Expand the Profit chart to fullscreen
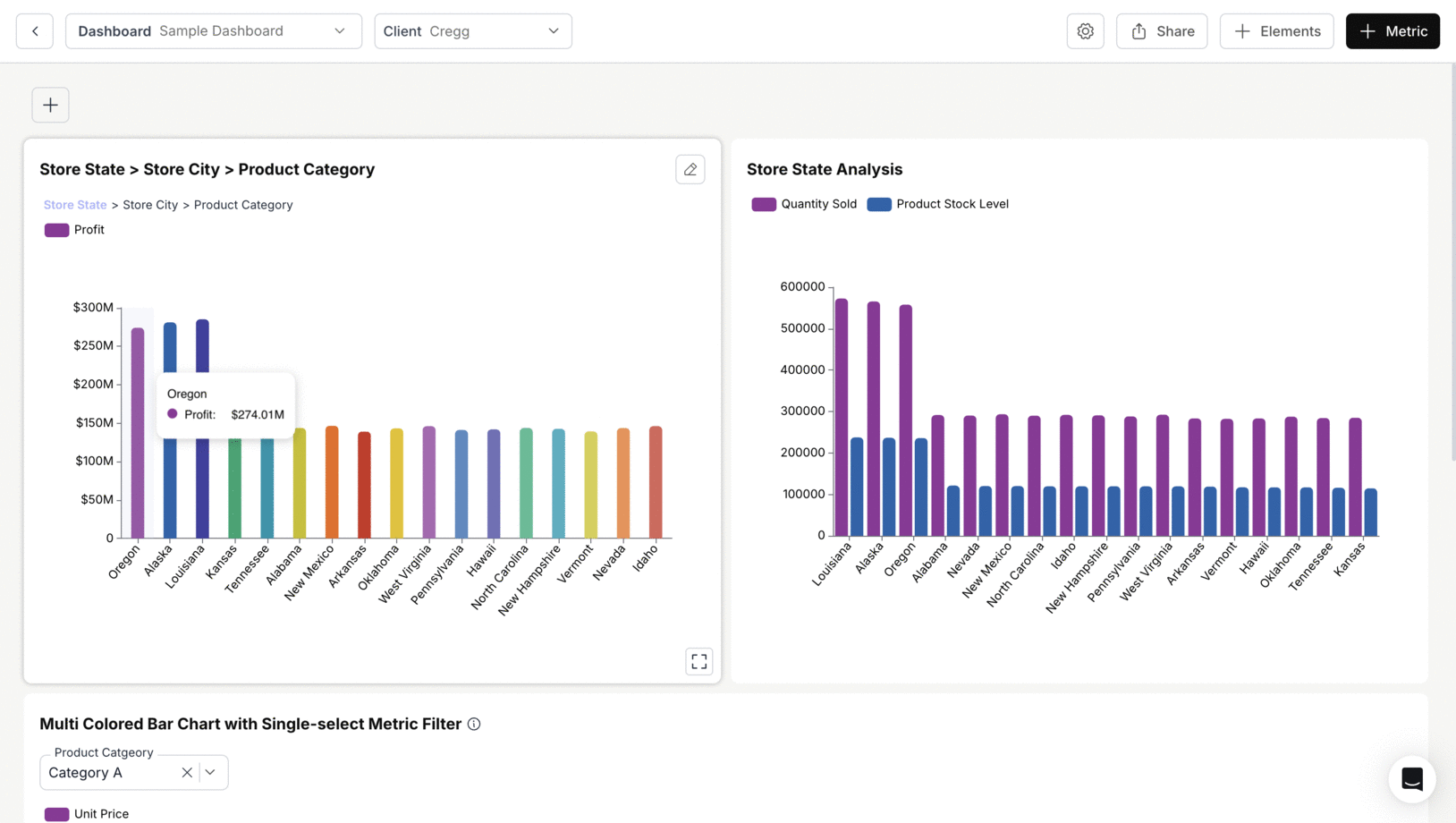This screenshot has height=823, width=1456. click(699, 661)
